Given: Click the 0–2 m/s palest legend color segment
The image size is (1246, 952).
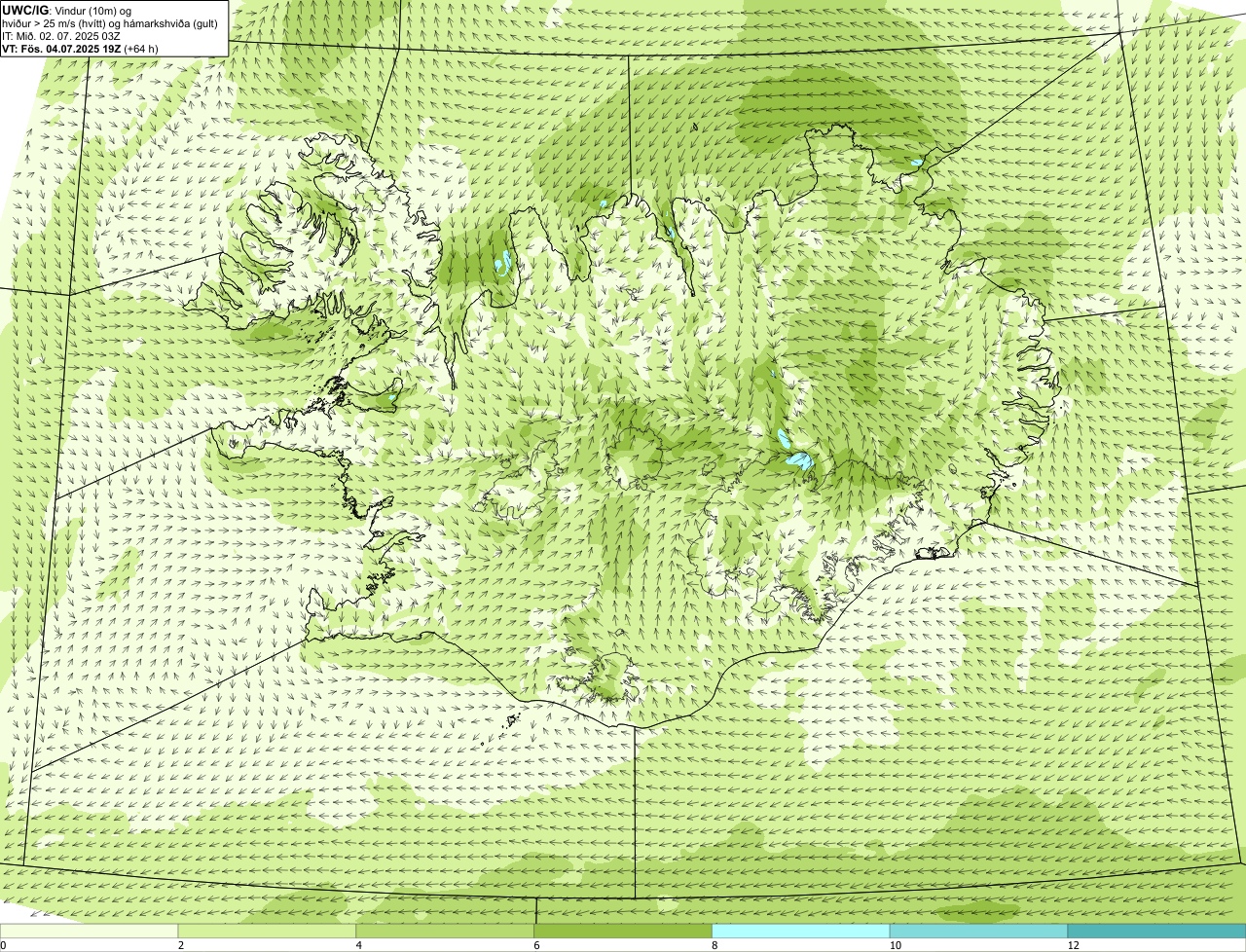Looking at the screenshot, I should point(90,931).
